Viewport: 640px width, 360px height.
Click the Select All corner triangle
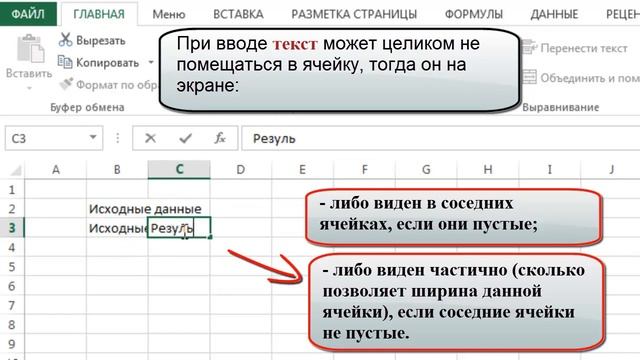pyautogui.click(x=15, y=170)
